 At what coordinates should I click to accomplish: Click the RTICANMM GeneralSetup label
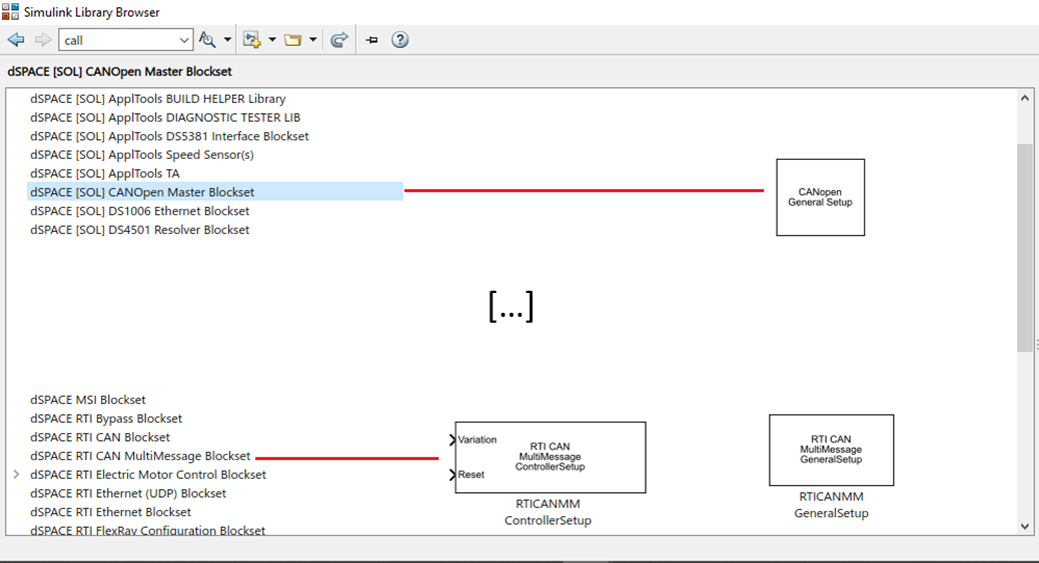[831, 505]
